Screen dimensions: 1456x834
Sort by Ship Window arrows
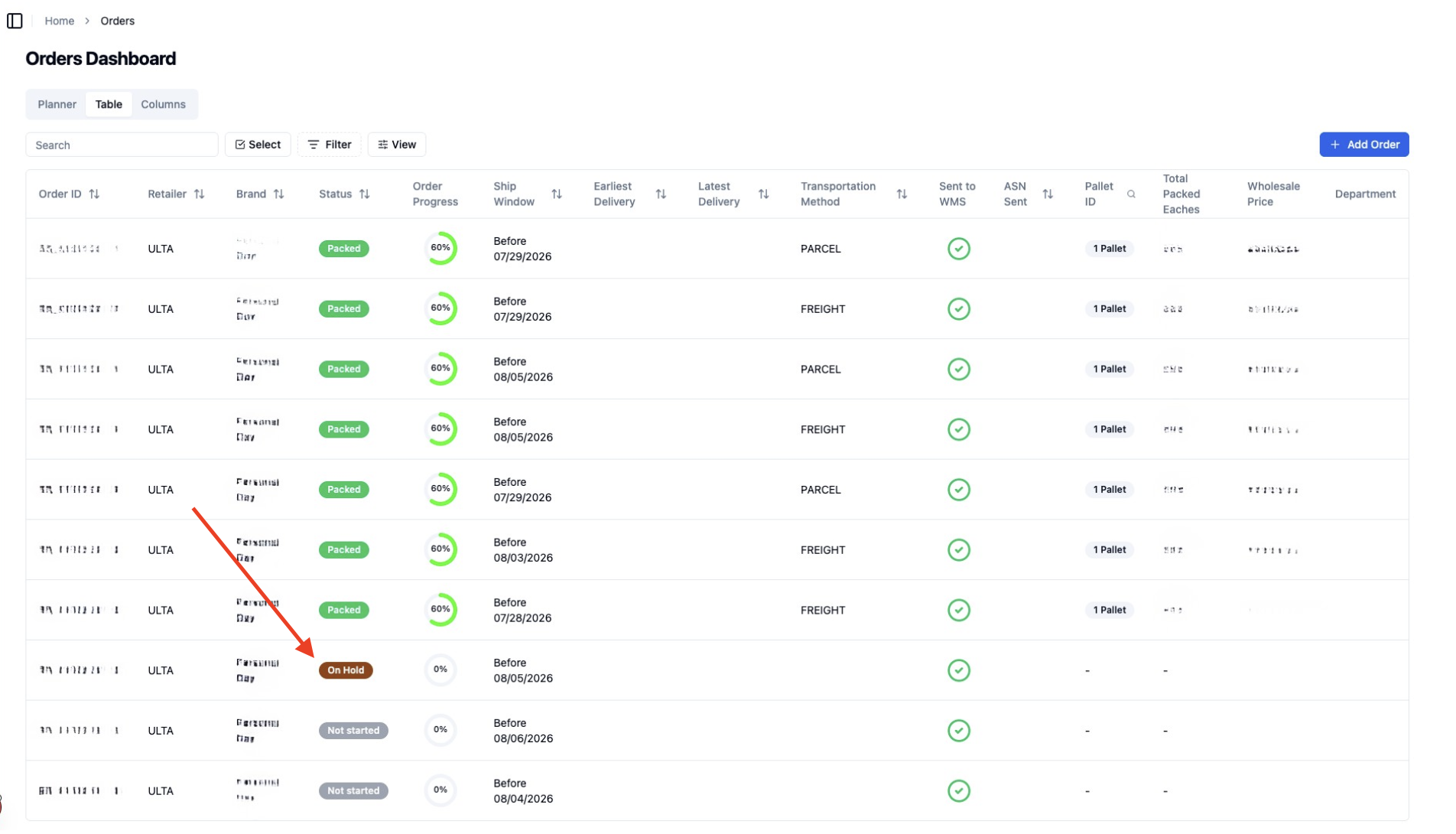click(557, 194)
